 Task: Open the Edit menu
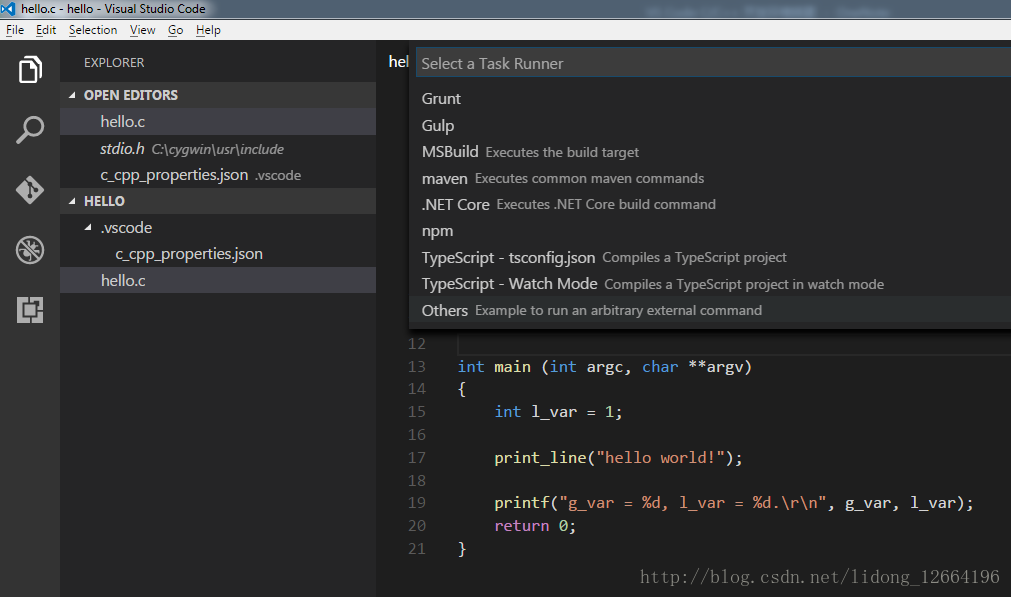46,30
